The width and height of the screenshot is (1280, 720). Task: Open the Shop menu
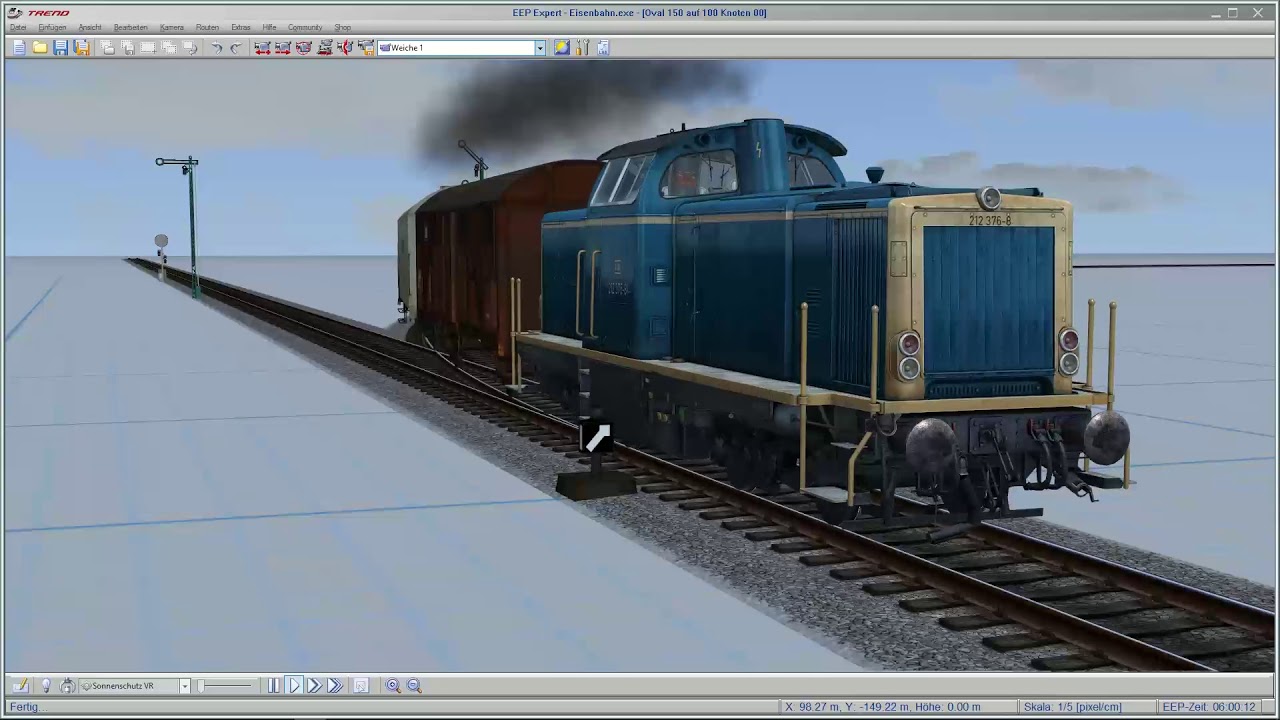tap(342, 27)
